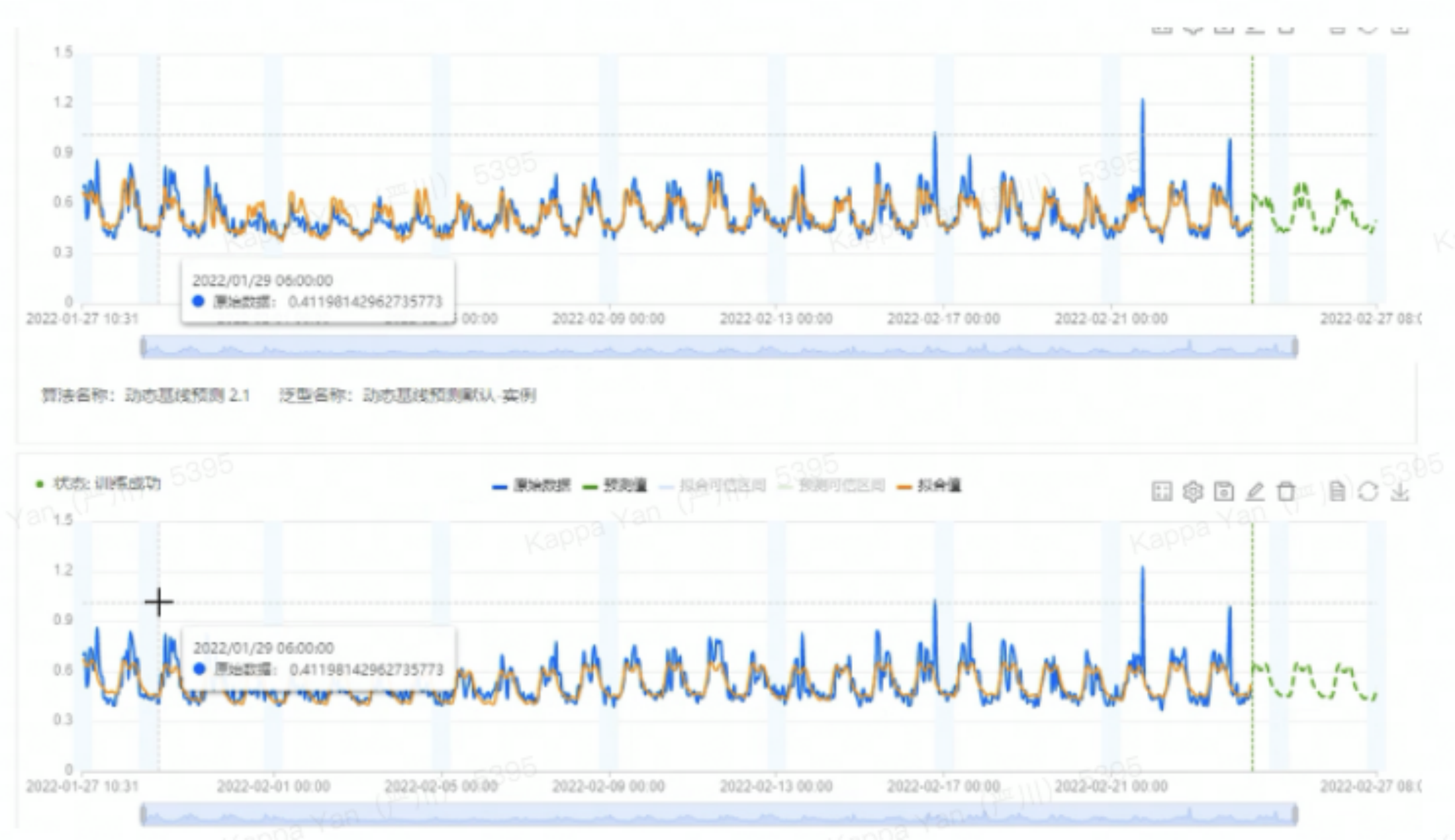
Task: Click left handle of upper chart zoom slider
Action: (143, 347)
